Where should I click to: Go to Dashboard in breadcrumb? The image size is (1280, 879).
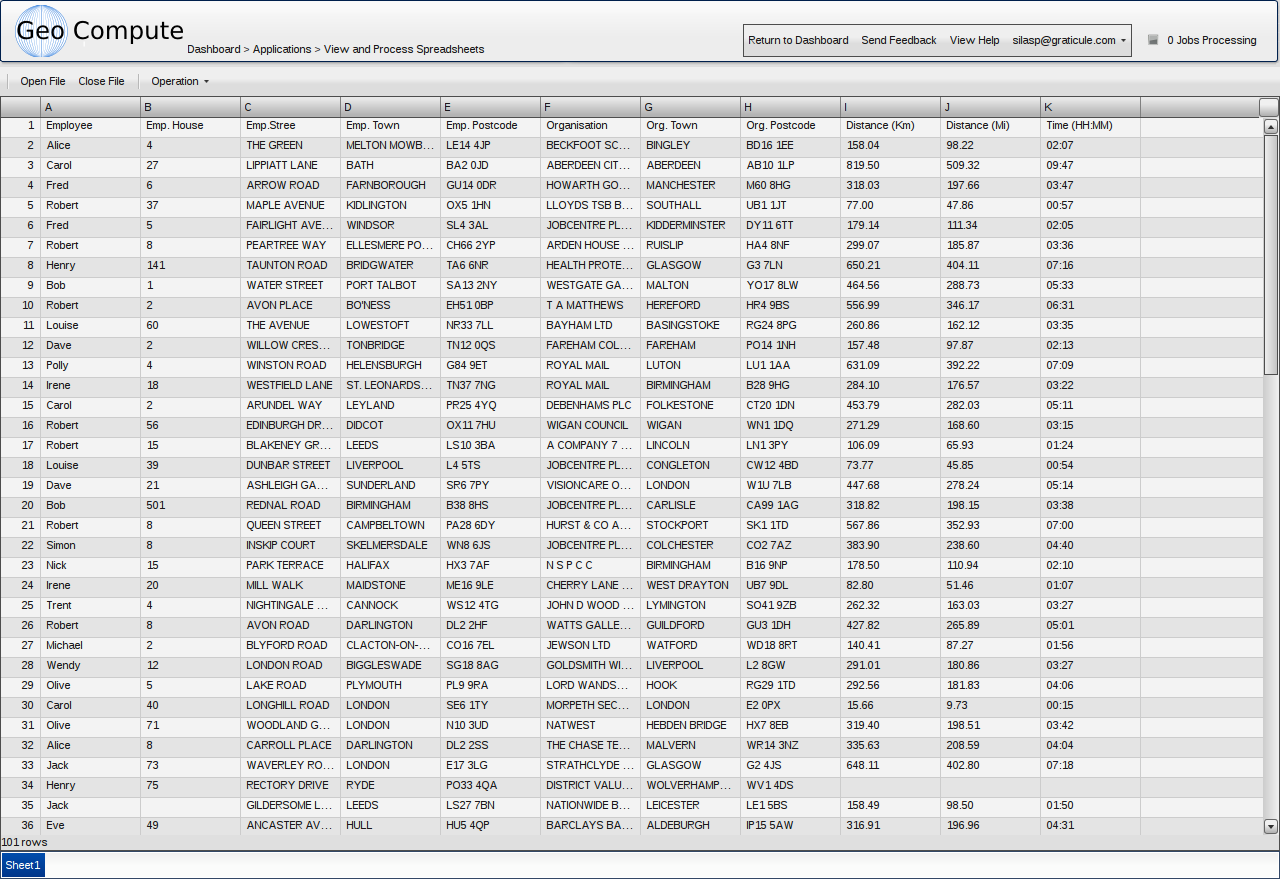(214, 49)
